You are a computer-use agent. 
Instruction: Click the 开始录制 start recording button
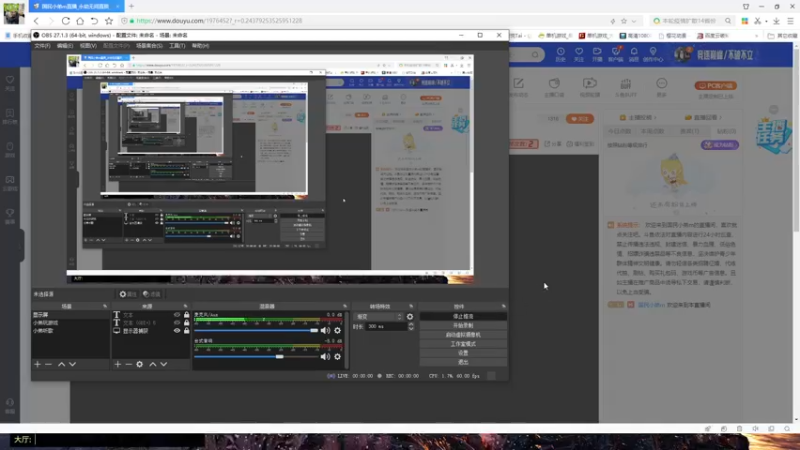click(x=463, y=326)
